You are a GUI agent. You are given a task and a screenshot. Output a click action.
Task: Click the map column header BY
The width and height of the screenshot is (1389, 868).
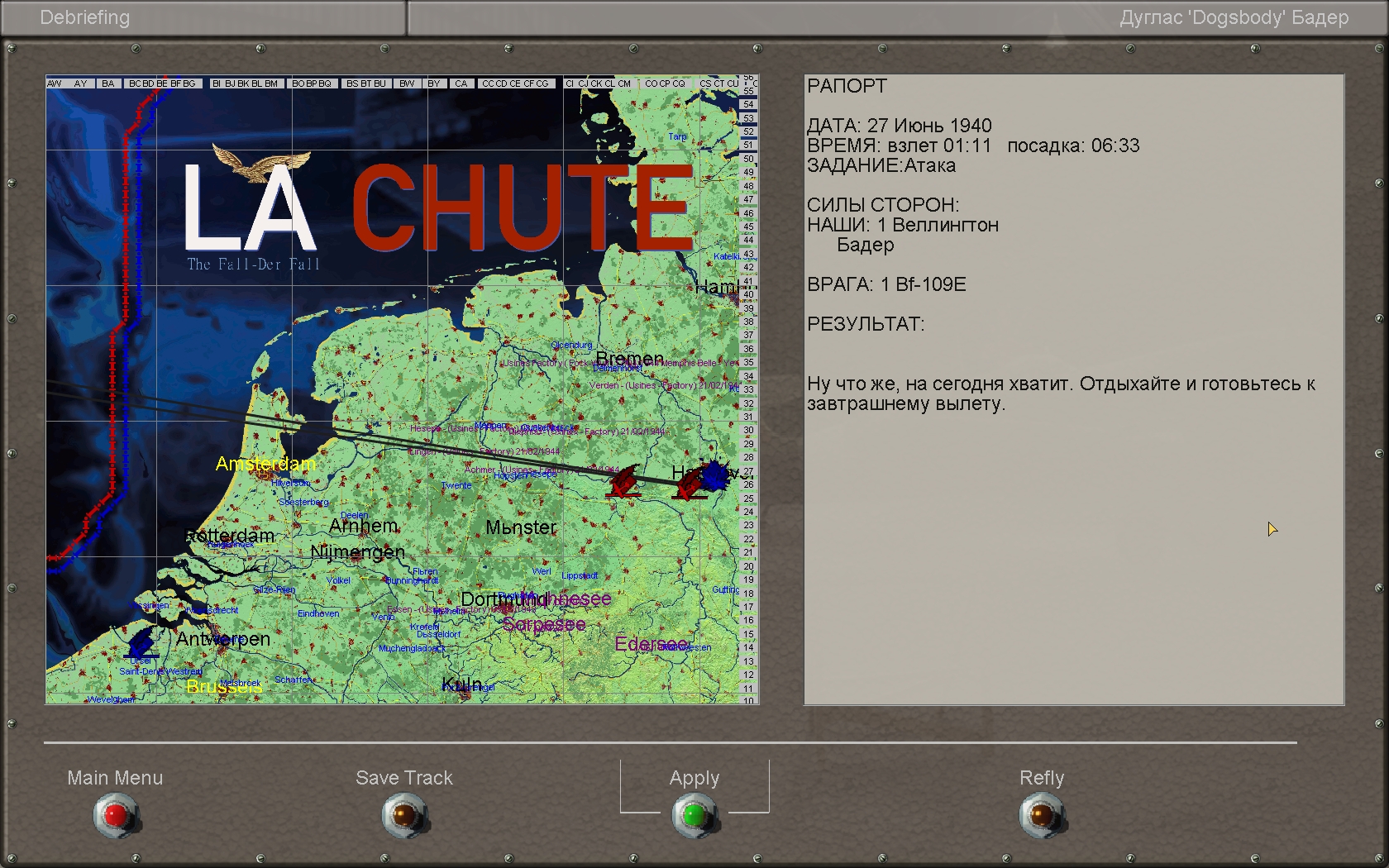click(x=434, y=83)
